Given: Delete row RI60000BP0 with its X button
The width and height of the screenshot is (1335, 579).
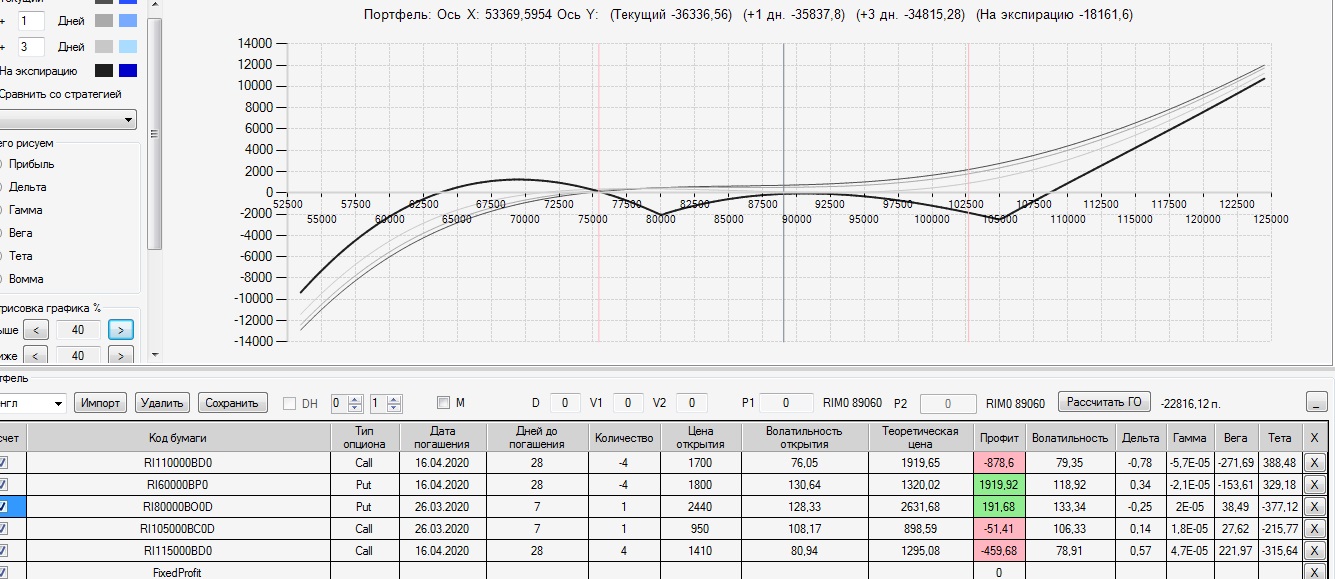Looking at the screenshot, I should coord(1314,484).
